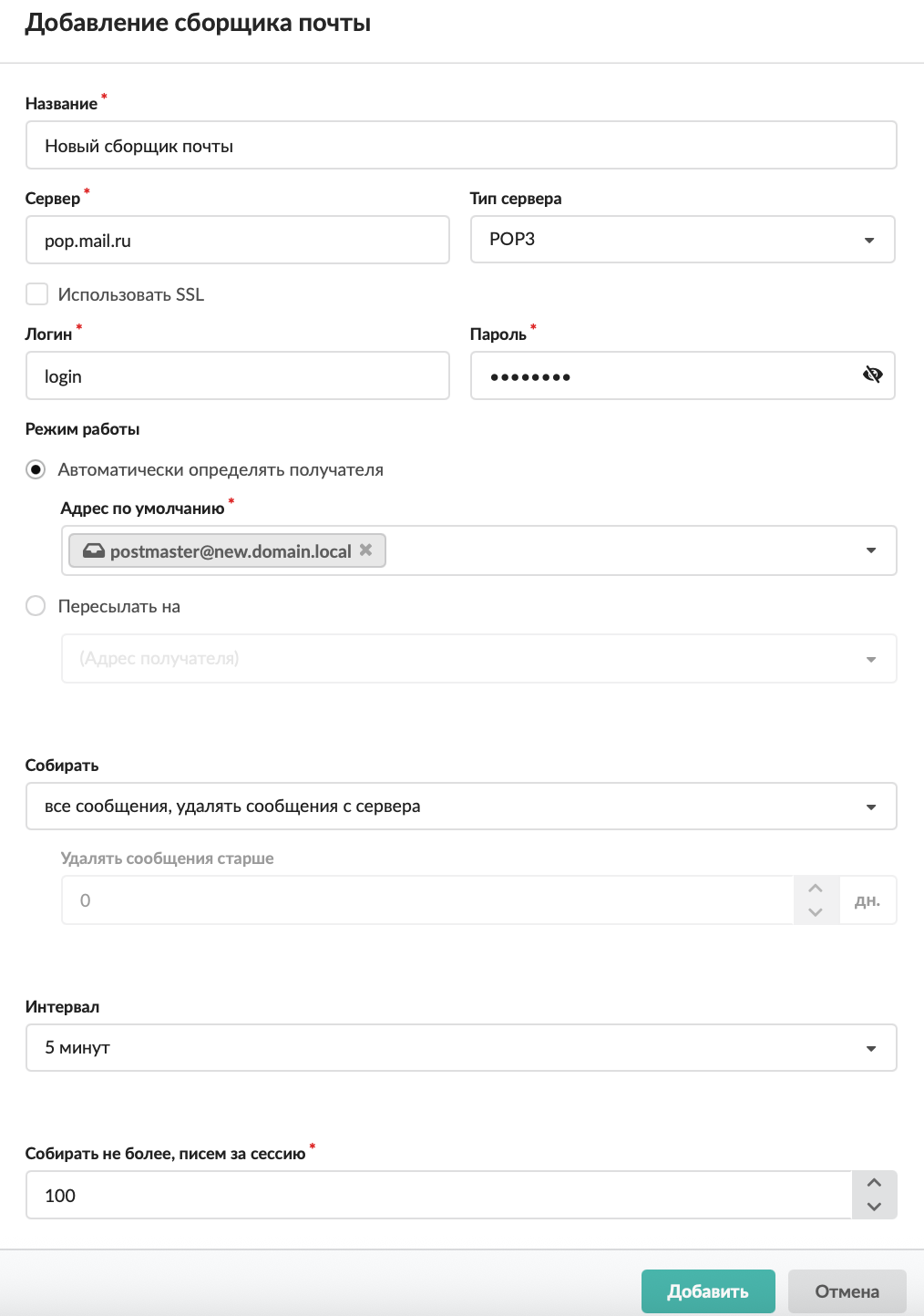This screenshot has width=924, height=1316.
Task: Expand the Адрес по умолчанию dropdown arrow
Action: pos(871,550)
